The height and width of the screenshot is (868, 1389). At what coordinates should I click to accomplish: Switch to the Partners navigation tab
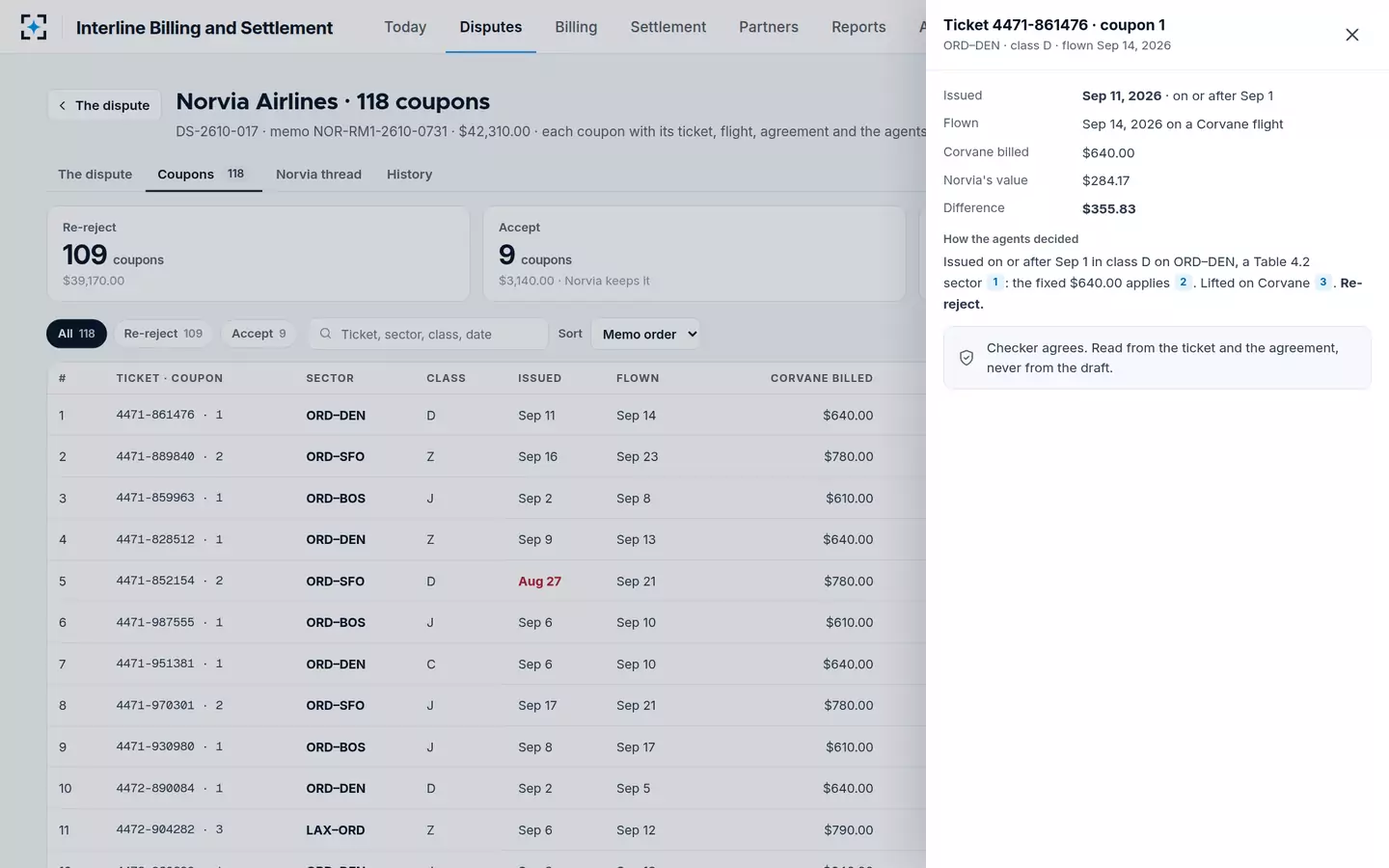click(x=769, y=27)
